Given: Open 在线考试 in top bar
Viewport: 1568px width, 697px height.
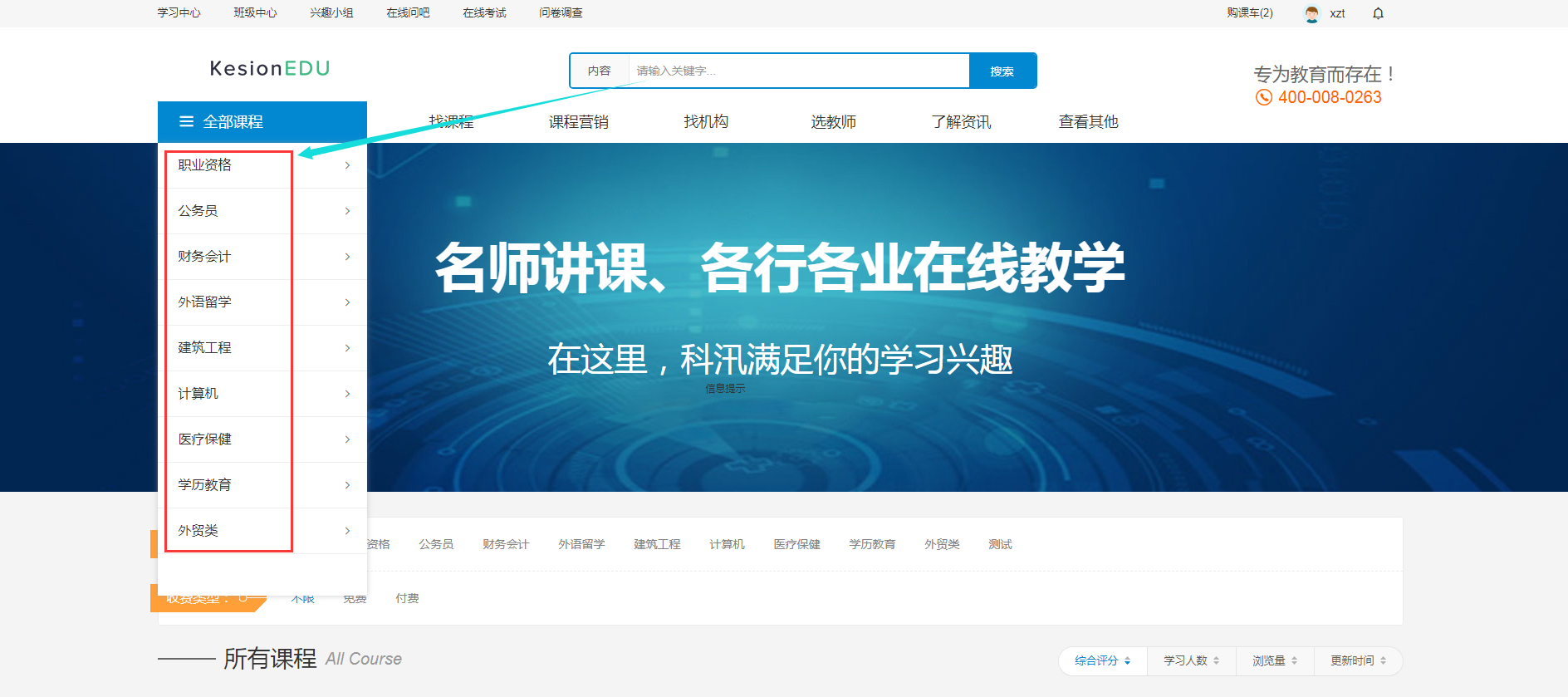Looking at the screenshot, I should 484,13.
